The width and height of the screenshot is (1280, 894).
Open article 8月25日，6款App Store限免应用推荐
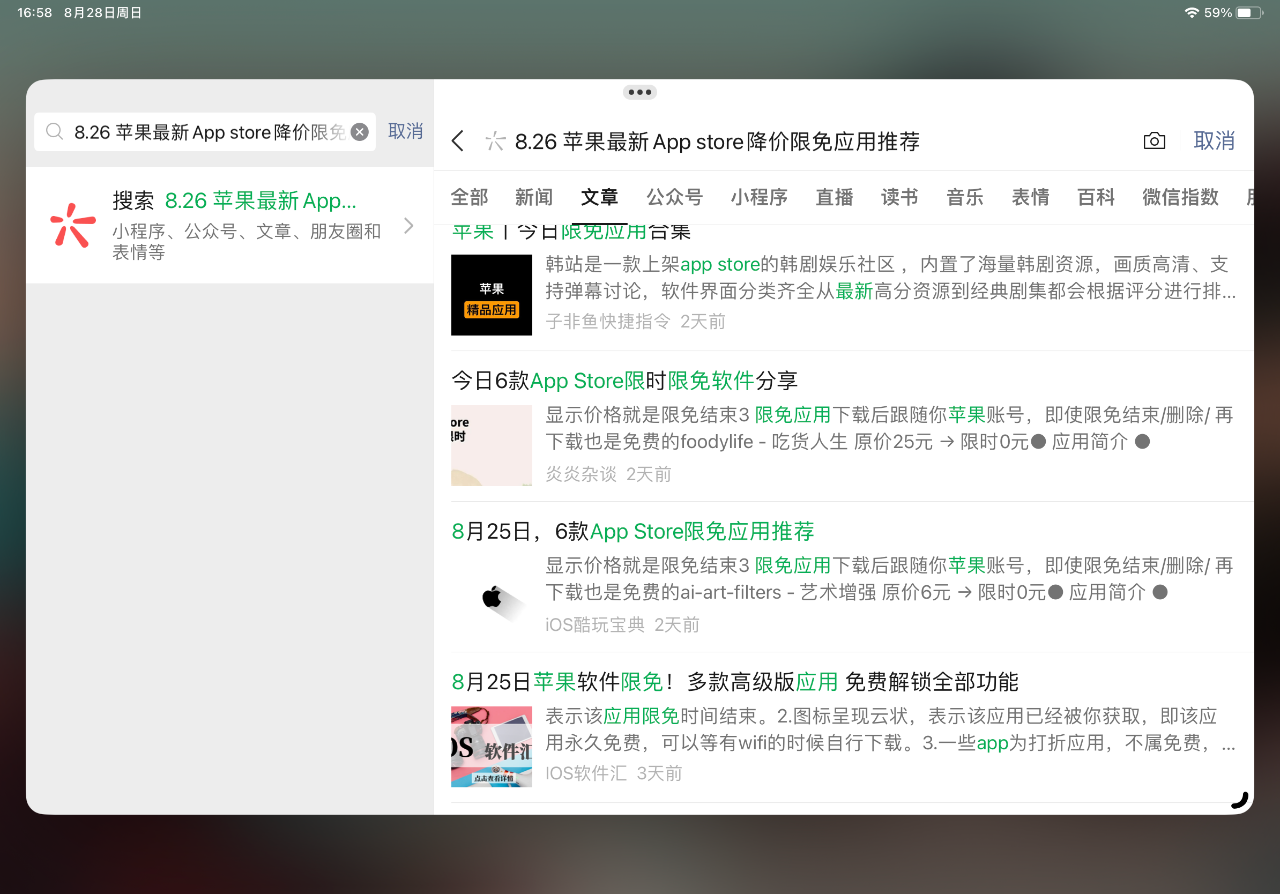(633, 531)
